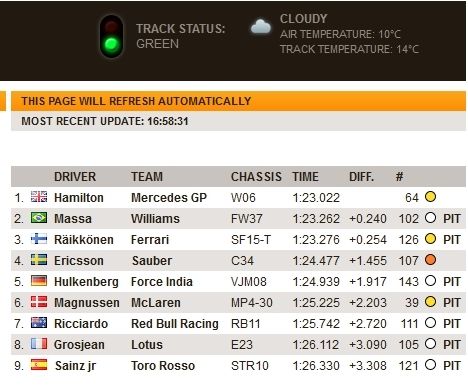Screen dimensions: 468x386
Task: Click driver name Räikkönen
Action: 84,240
